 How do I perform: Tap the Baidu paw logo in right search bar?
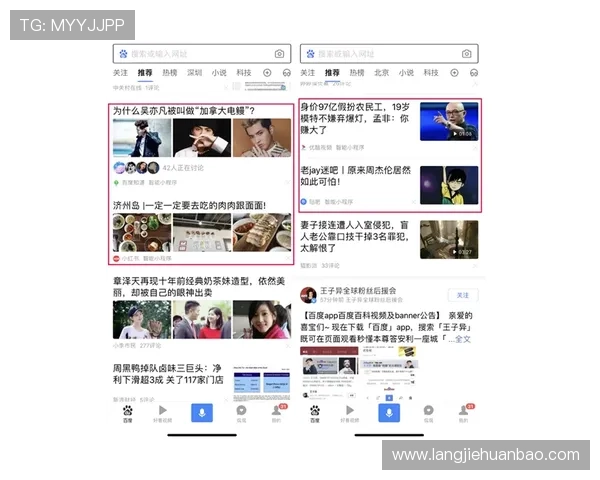coord(310,54)
